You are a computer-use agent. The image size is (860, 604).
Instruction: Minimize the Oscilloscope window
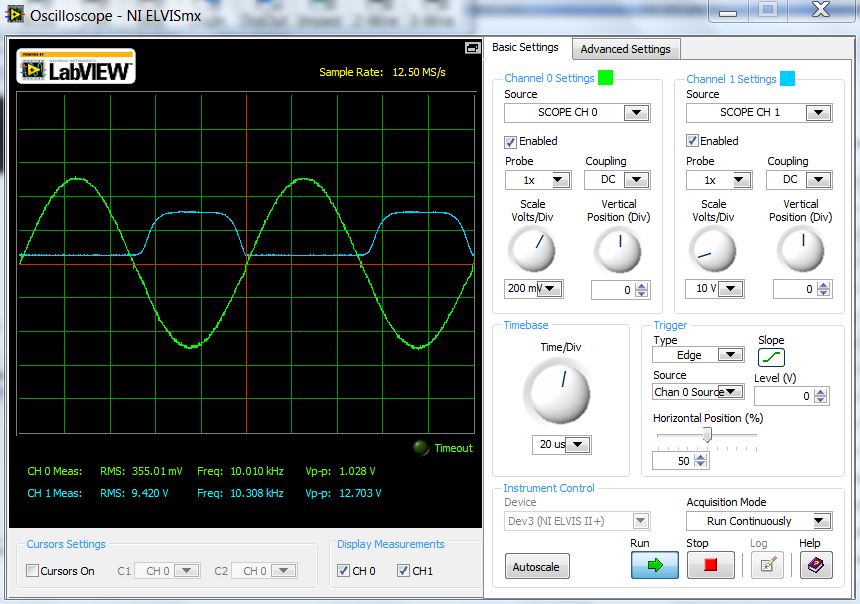[x=728, y=11]
